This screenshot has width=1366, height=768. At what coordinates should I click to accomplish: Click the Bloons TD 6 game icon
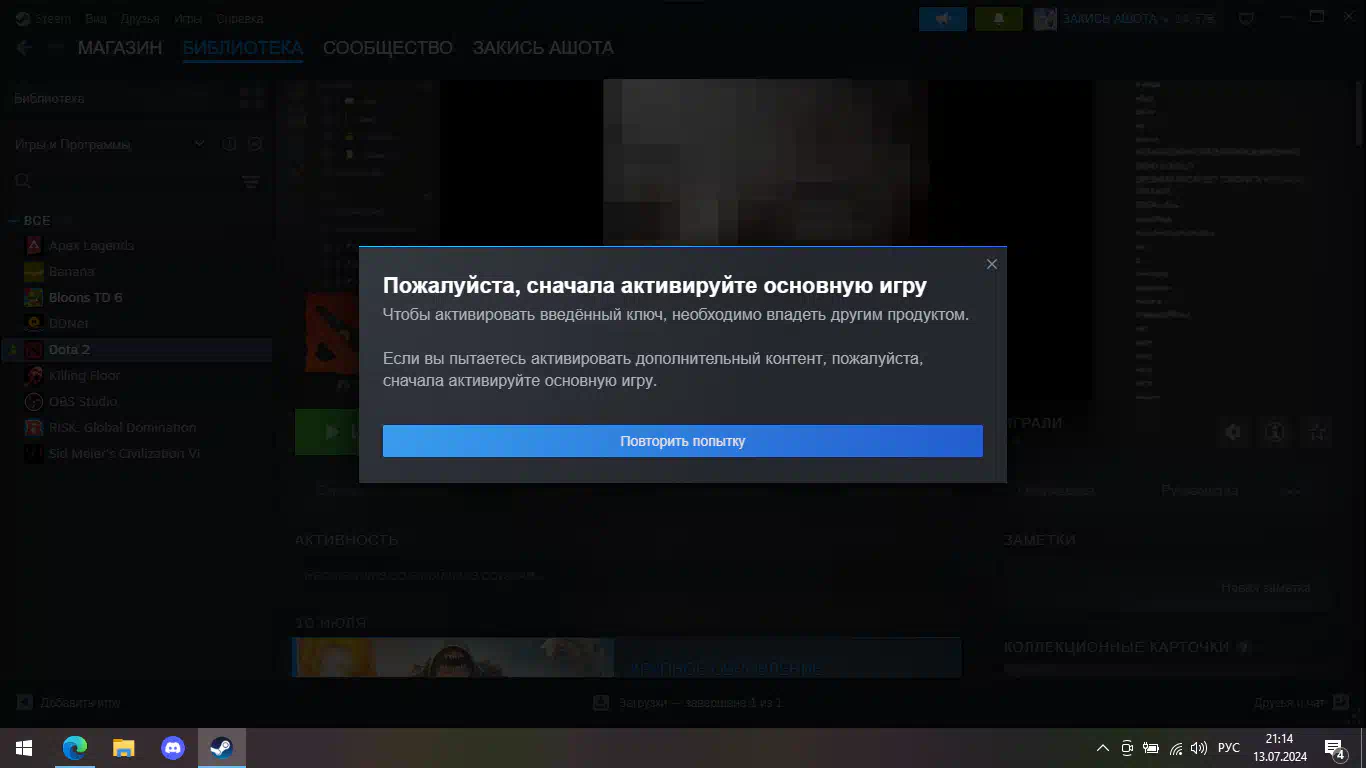pyautogui.click(x=34, y=297)
